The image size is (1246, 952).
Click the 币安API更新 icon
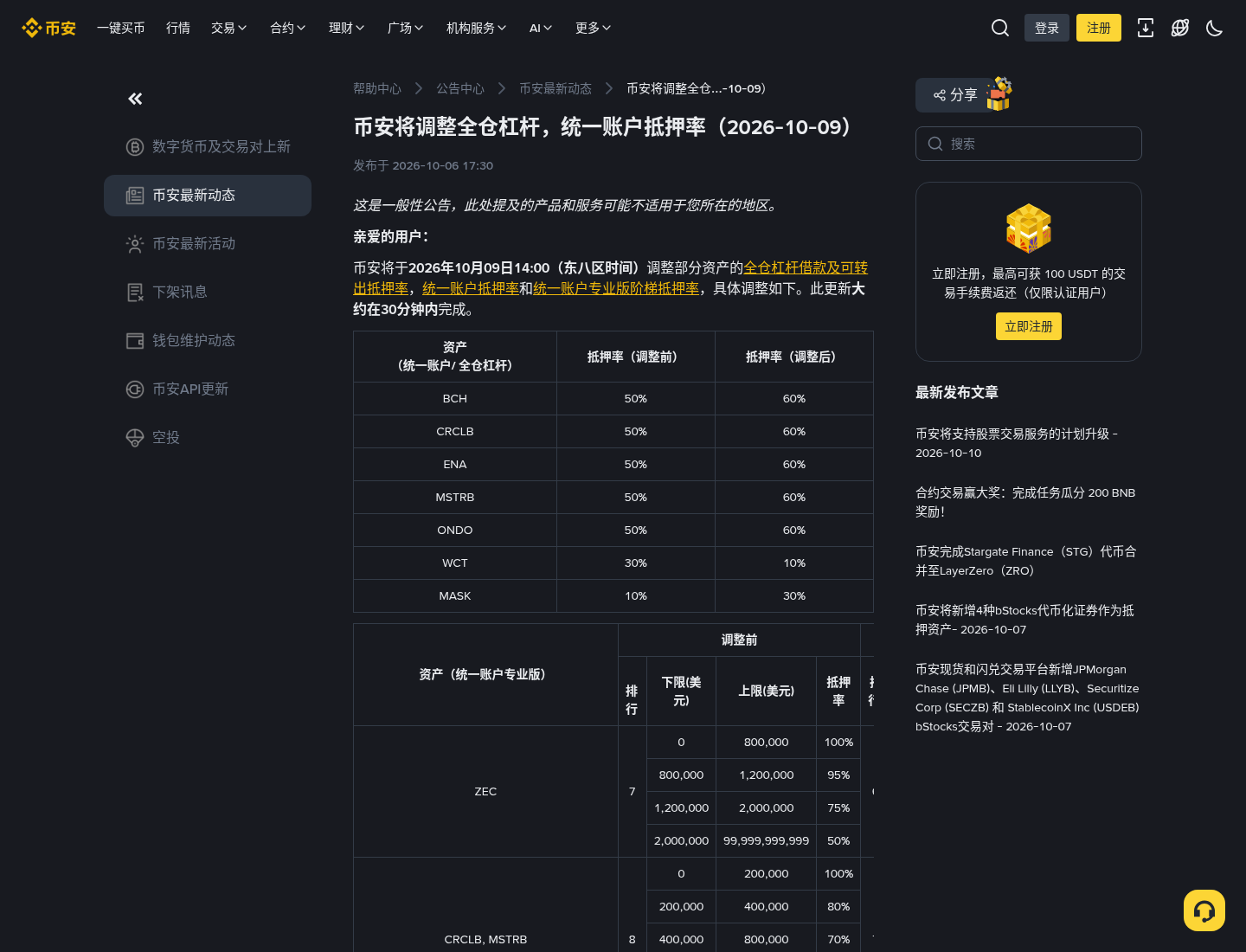(134, 389)
